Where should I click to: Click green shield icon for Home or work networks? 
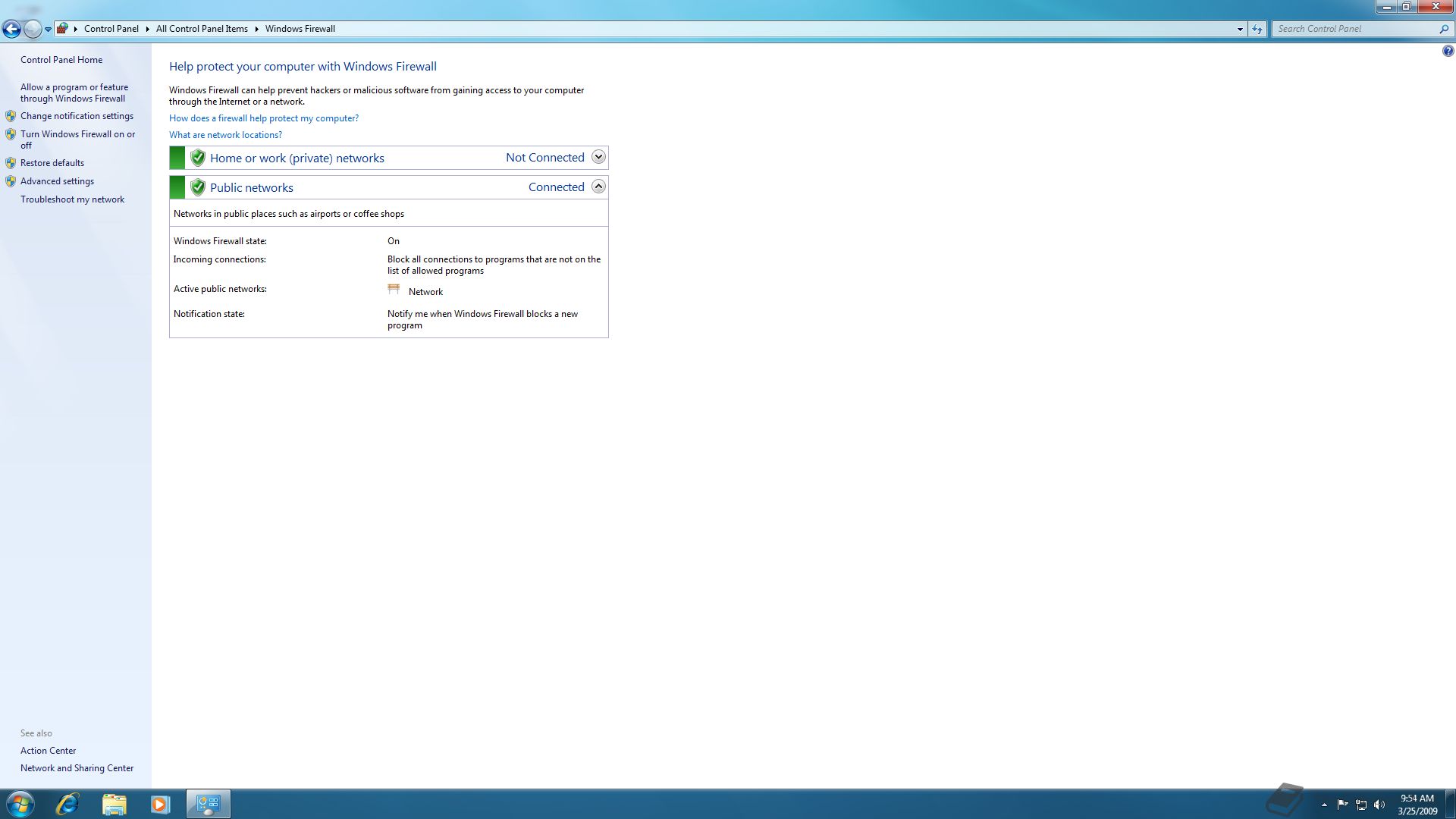(x=198, y=158)
